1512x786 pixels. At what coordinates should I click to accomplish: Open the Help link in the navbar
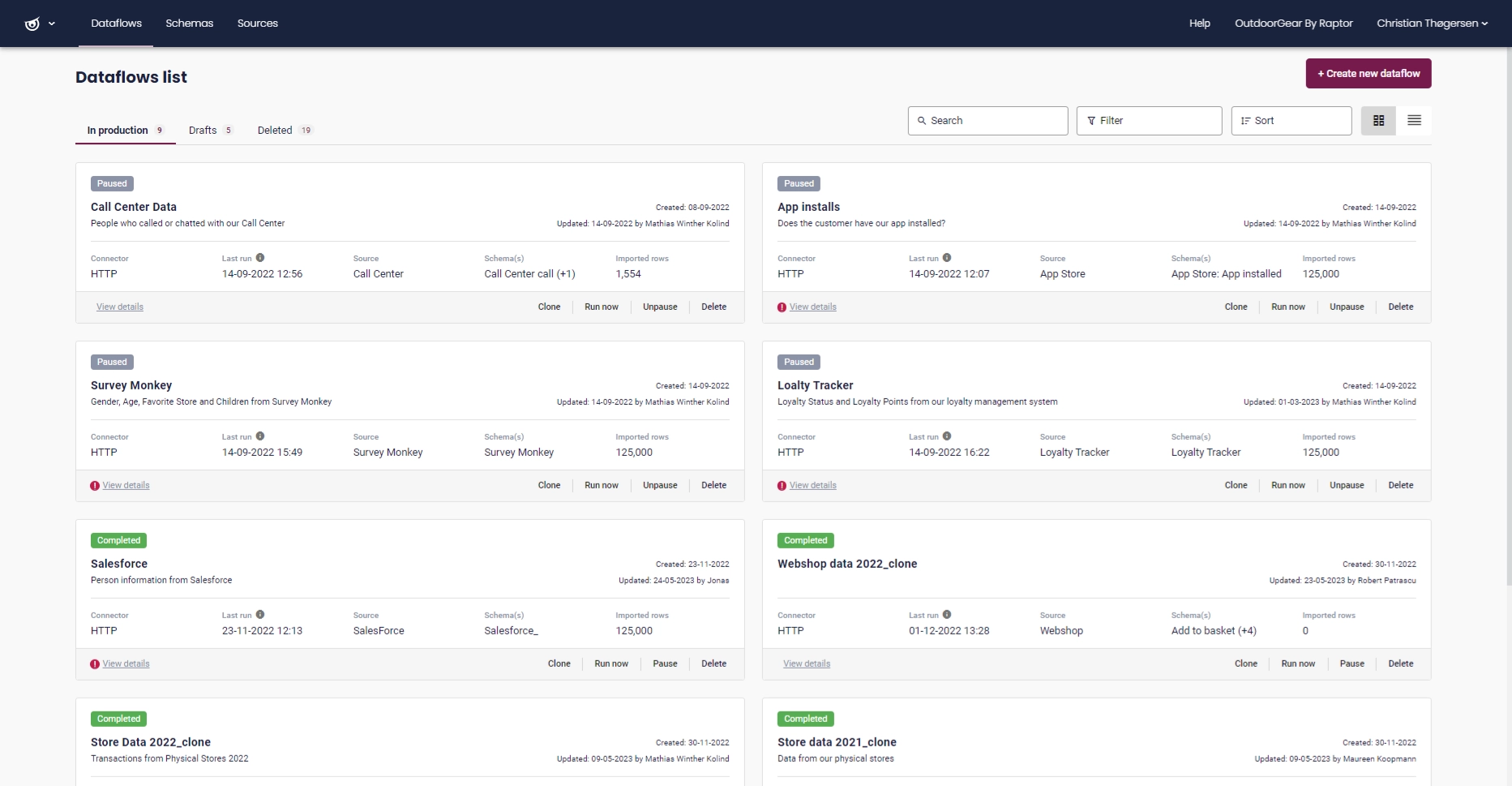1199,24
